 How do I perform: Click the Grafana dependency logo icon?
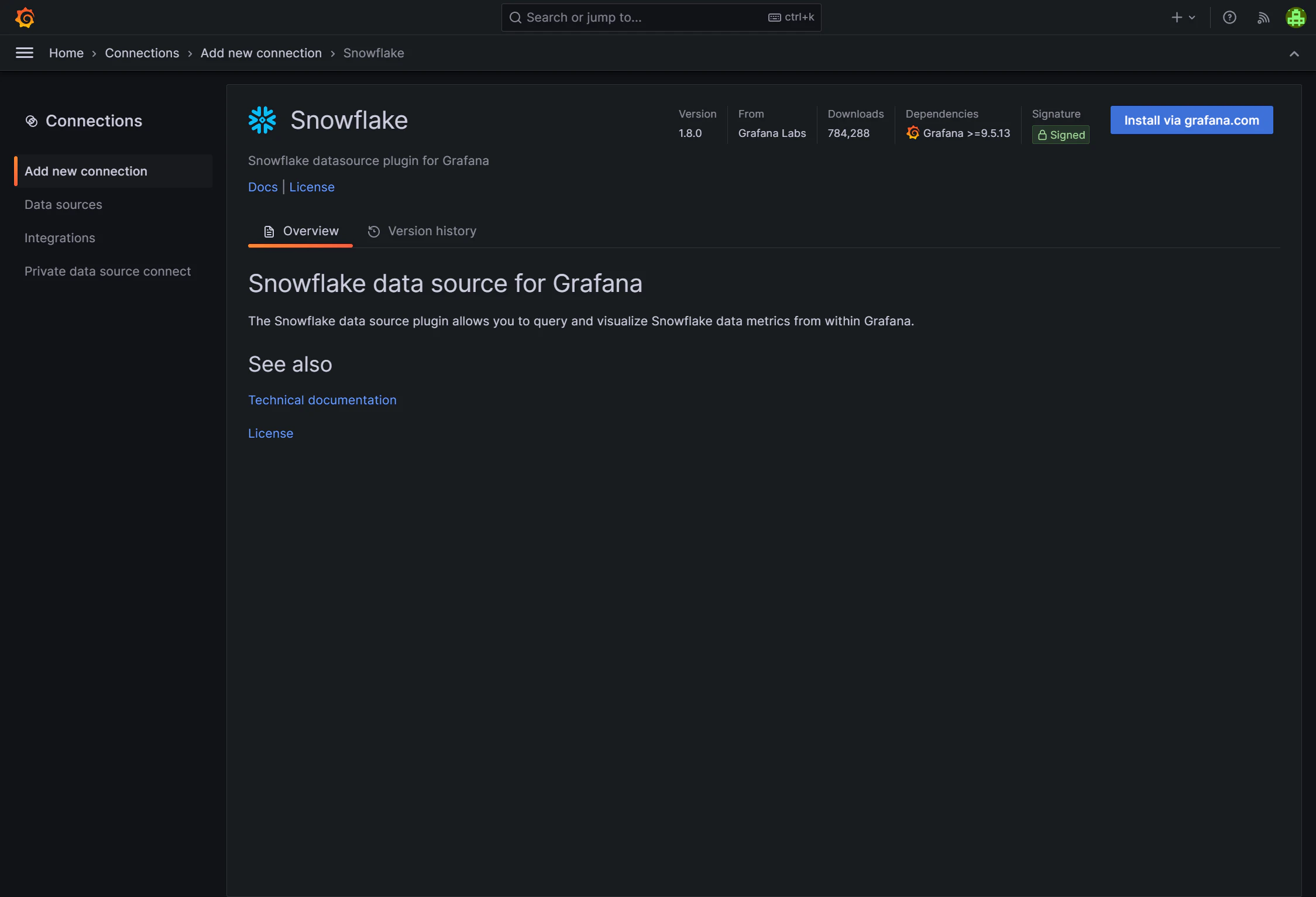pos(913,133)
